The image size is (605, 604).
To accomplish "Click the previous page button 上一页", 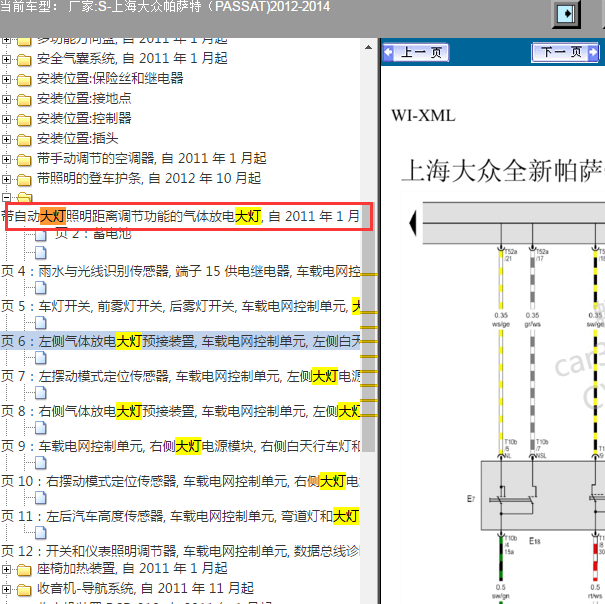I will tap(416, 52).
